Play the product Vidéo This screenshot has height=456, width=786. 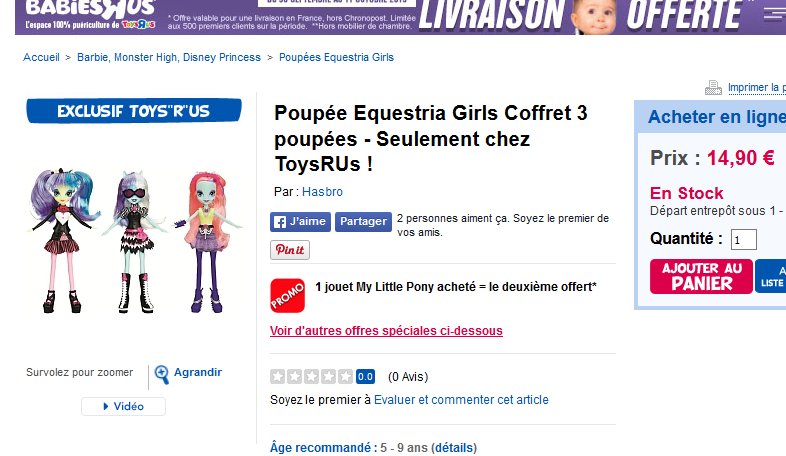(x=123, y=406)
